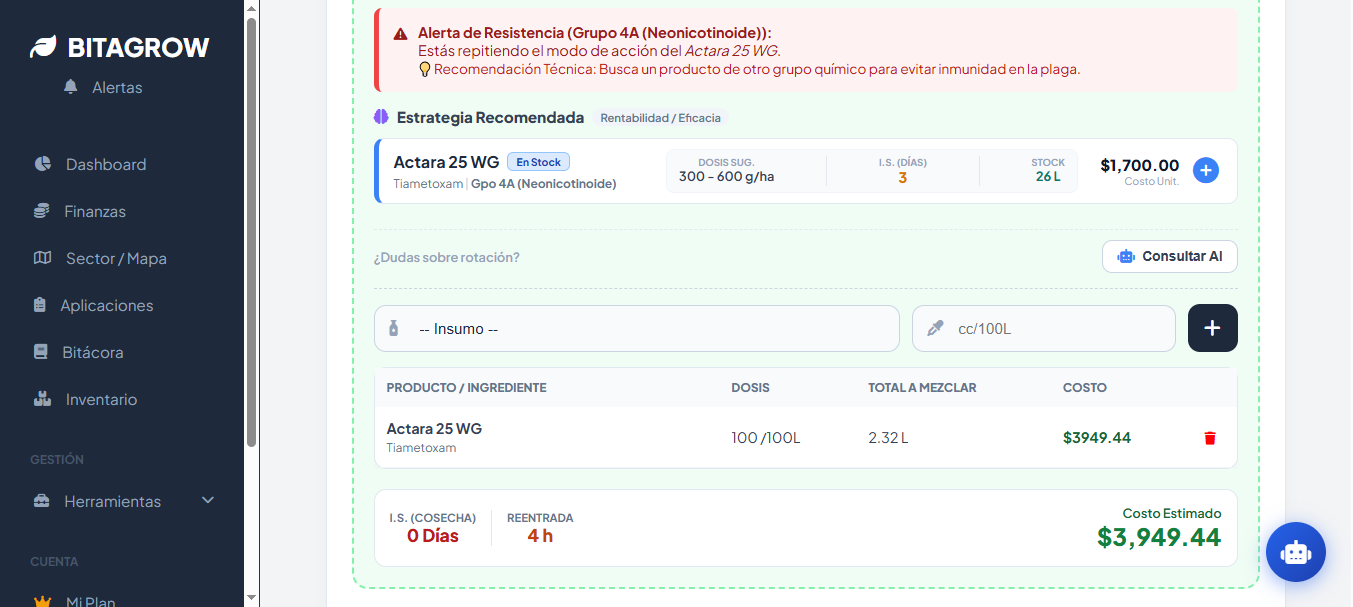Screen dimensions: 1353x607
Task: Click the sidebar vertical scrollbar
Action: click(x=251, y=230)
